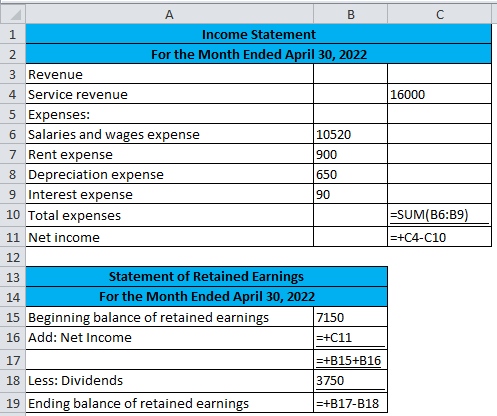Viewport: 497px width, 416px height.
Task: Click the =SUM(B6:B9) formula cell
Action: coord(440,215)
